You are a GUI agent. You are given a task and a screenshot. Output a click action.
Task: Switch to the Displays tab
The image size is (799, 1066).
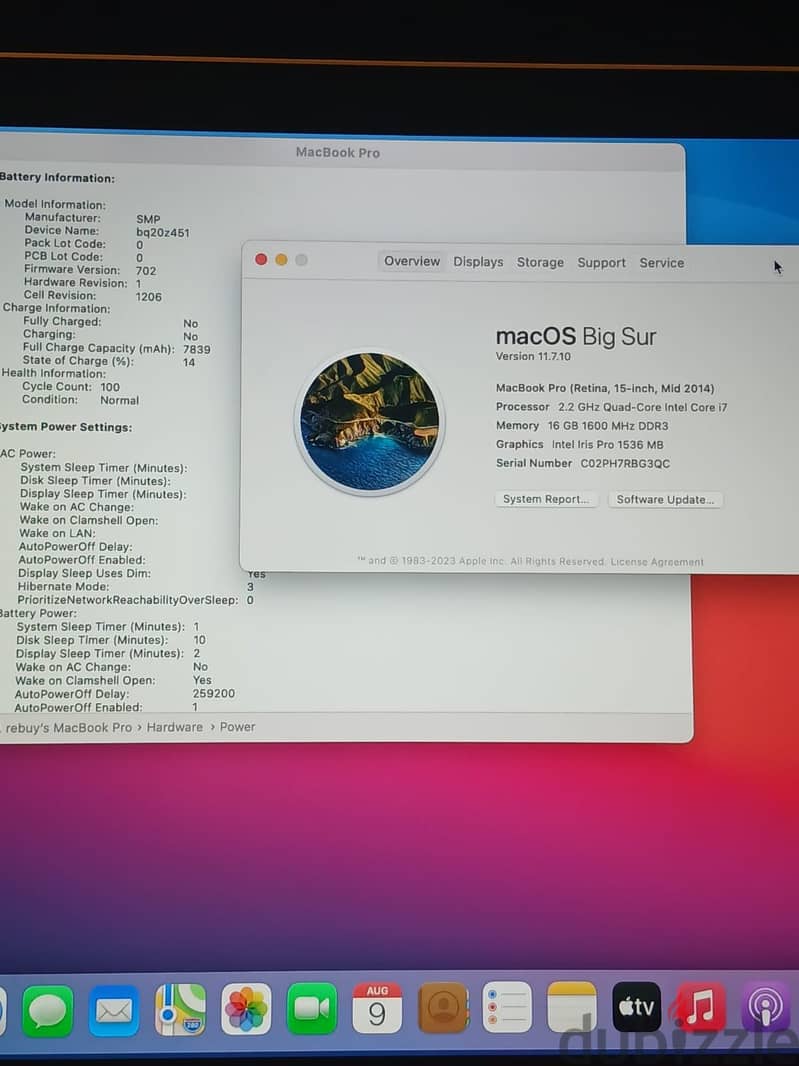coord(478,262)
